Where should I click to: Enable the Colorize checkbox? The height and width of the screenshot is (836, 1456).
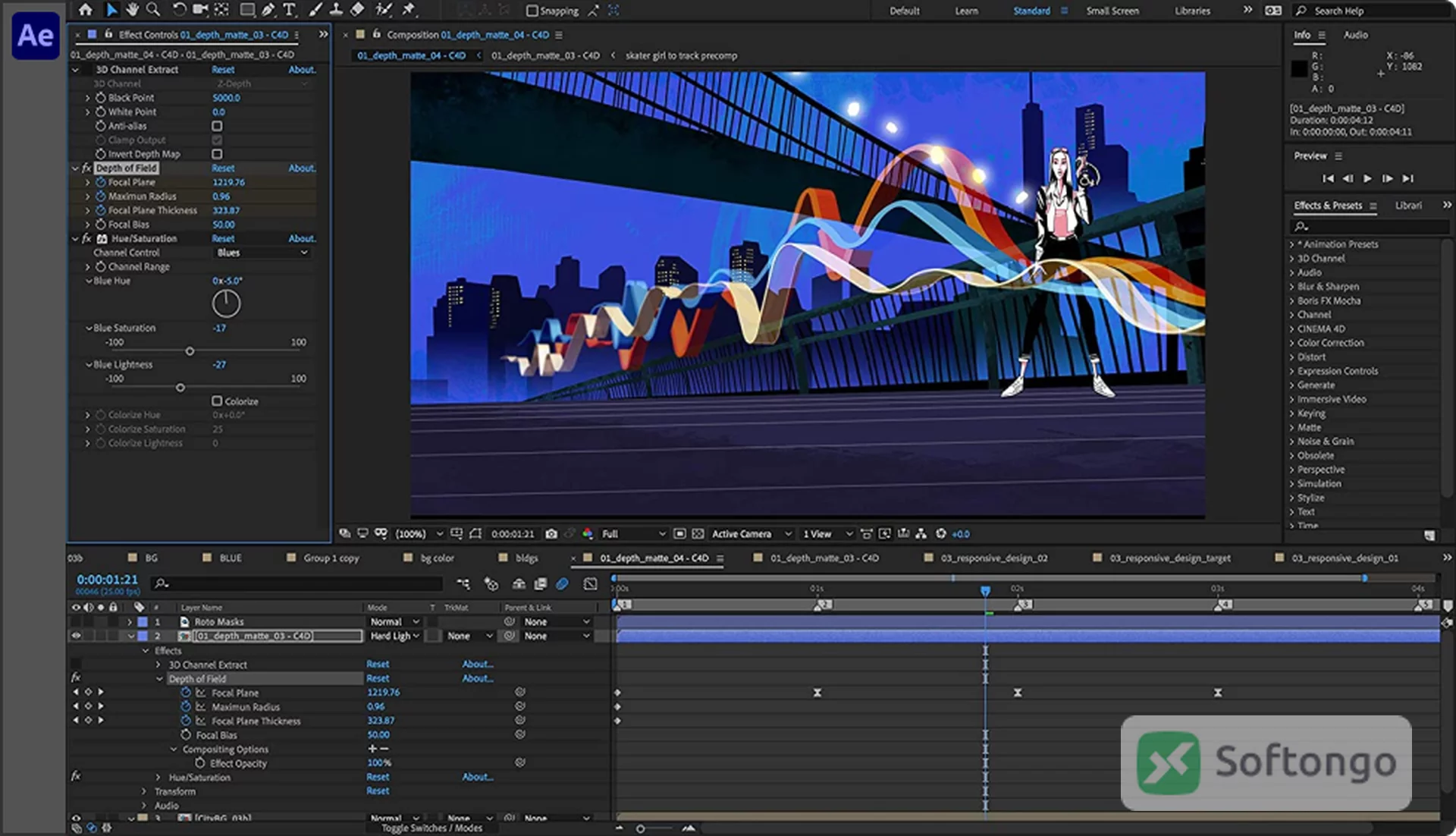[217, 401]
